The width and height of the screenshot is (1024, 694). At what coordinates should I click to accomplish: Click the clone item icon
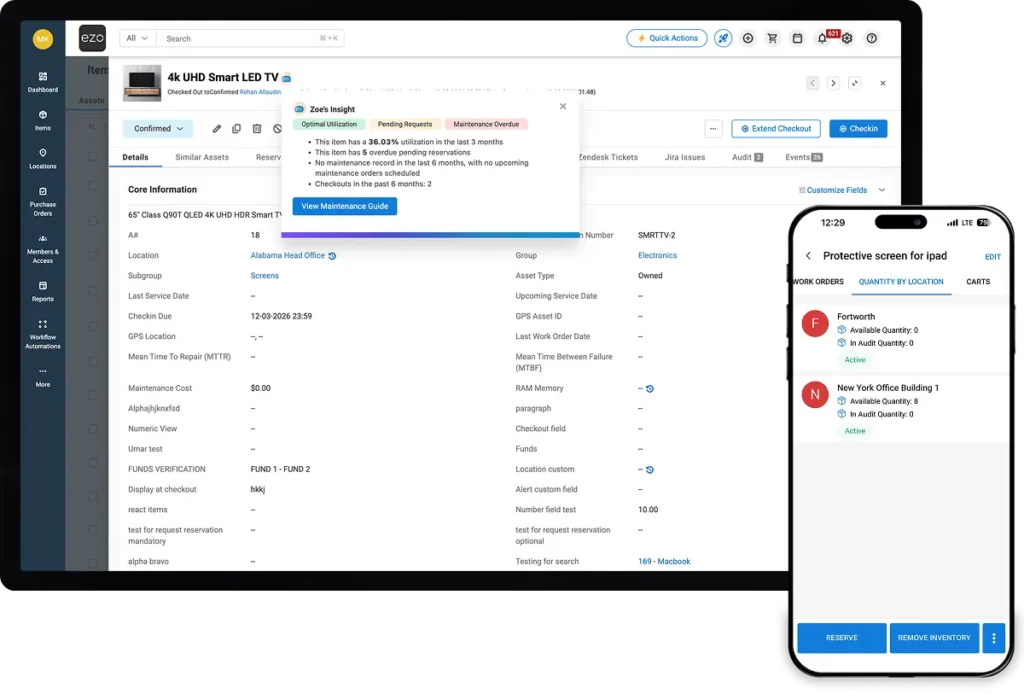pos(237,129)
